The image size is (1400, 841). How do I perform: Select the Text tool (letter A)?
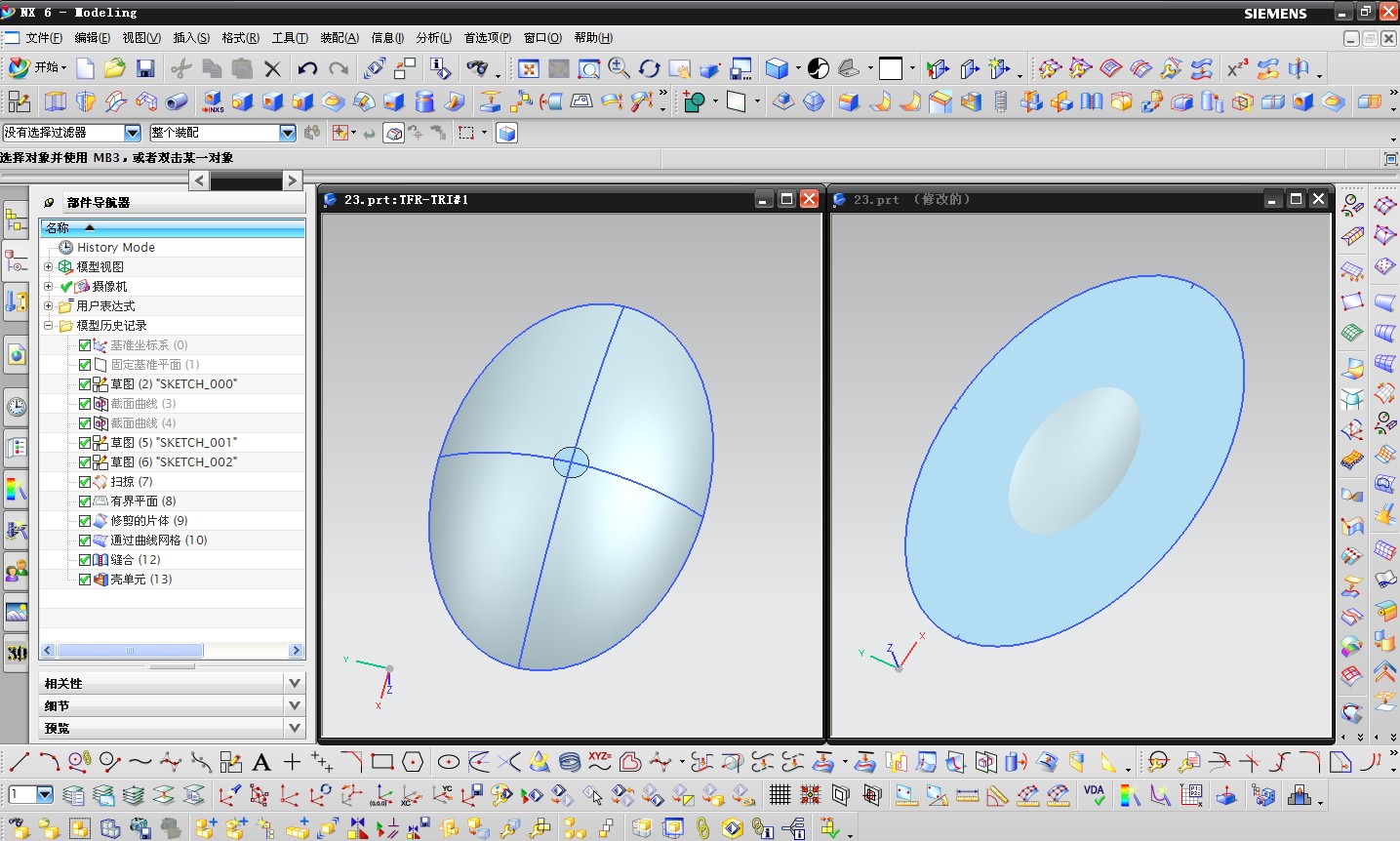coord(261,762)
